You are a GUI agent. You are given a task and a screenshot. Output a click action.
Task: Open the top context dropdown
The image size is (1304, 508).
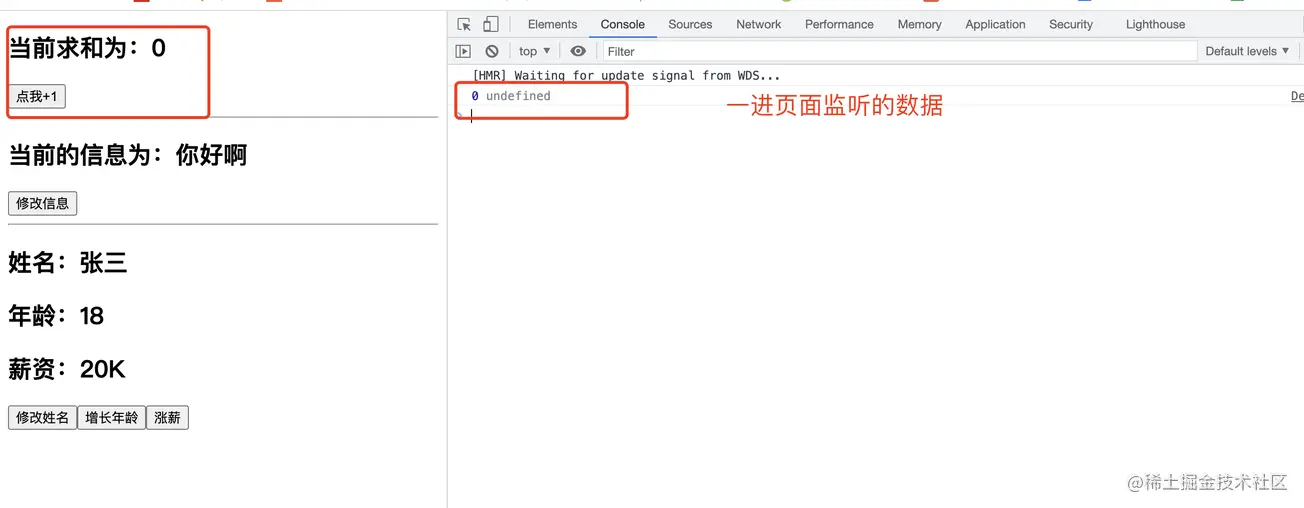[535, 51]
